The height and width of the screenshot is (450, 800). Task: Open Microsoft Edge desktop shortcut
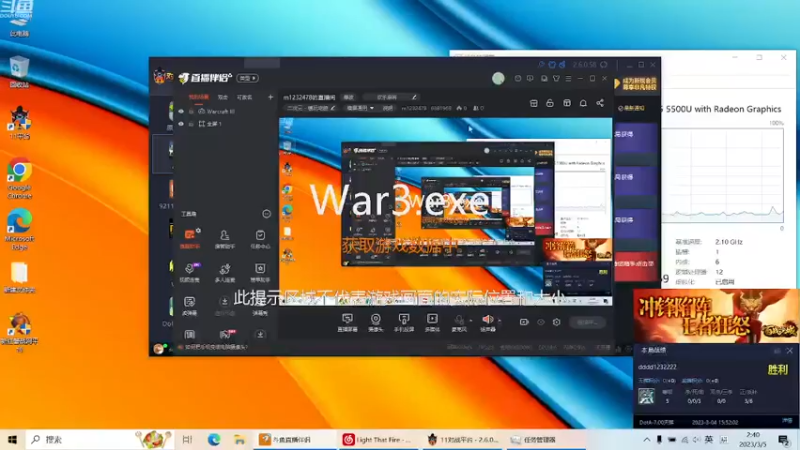pos(19,229)
